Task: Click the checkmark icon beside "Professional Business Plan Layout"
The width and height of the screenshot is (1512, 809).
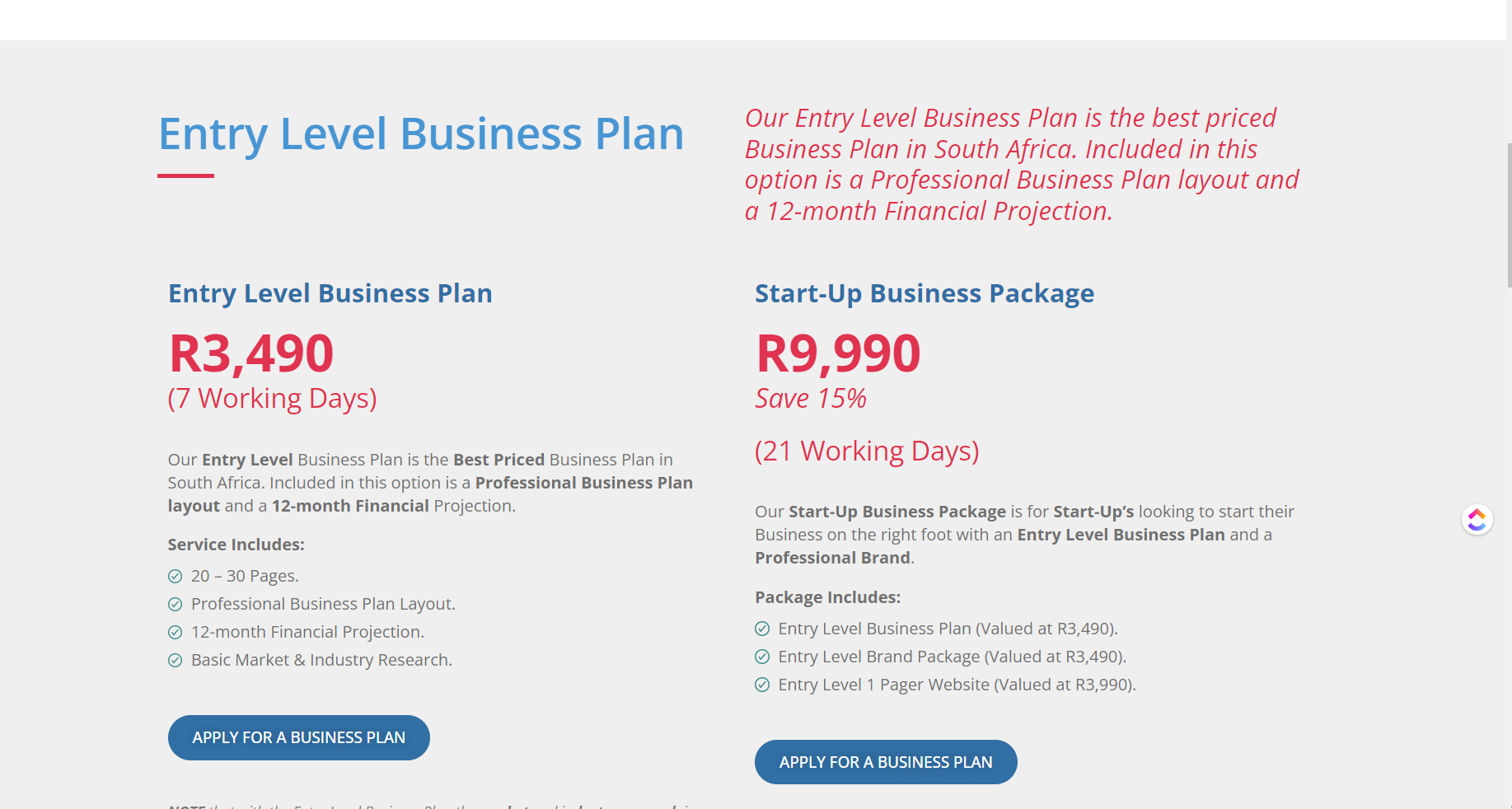Action: [175, 604]
